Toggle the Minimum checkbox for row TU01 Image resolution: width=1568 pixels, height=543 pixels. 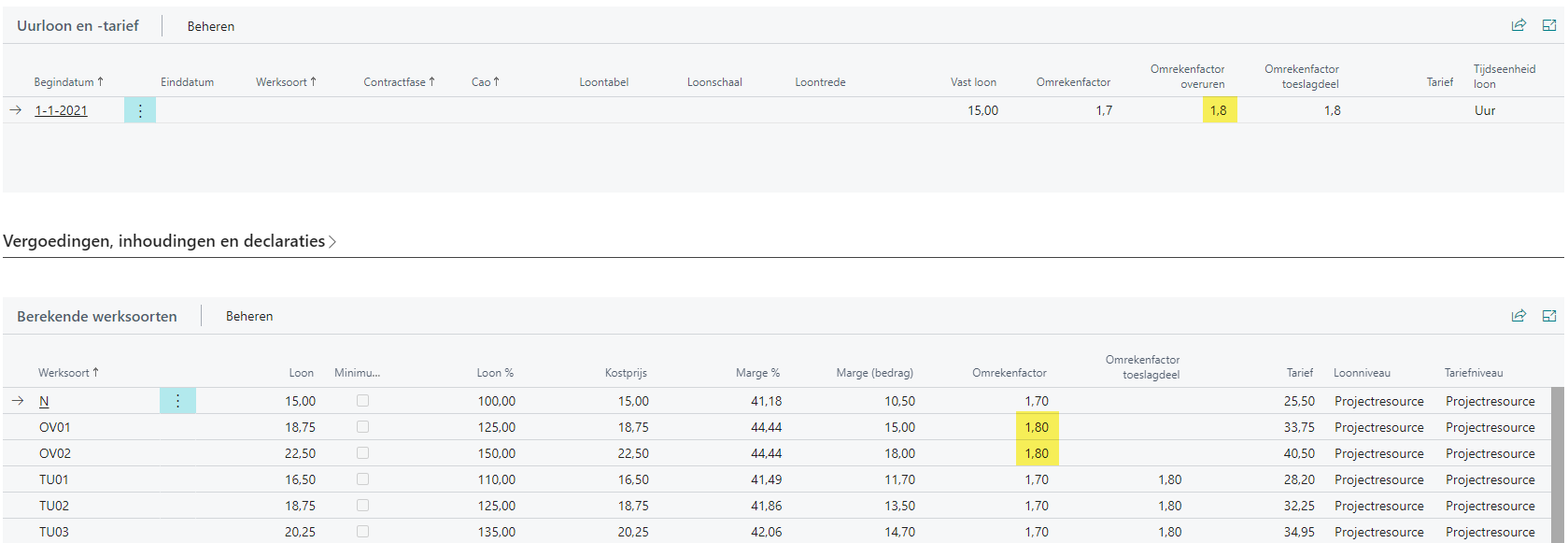pos(362,479)
